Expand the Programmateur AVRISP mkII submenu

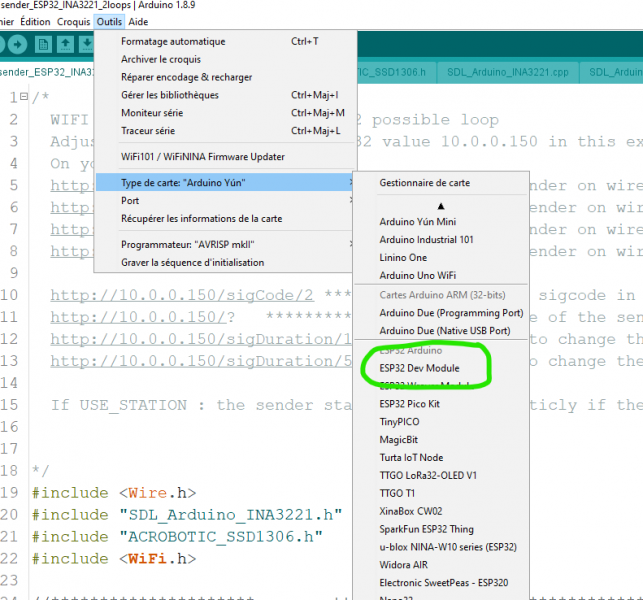[x=224, y=244]
